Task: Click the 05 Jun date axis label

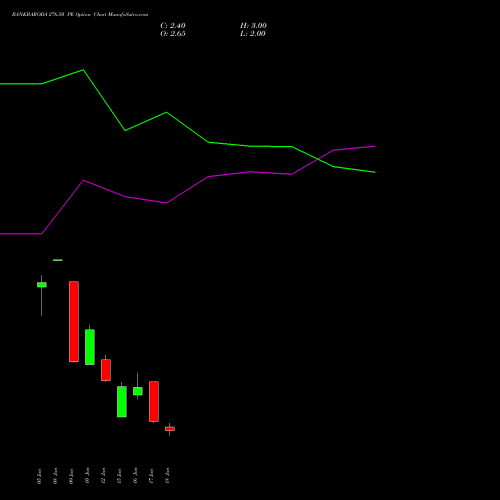Action: [39, 476]
